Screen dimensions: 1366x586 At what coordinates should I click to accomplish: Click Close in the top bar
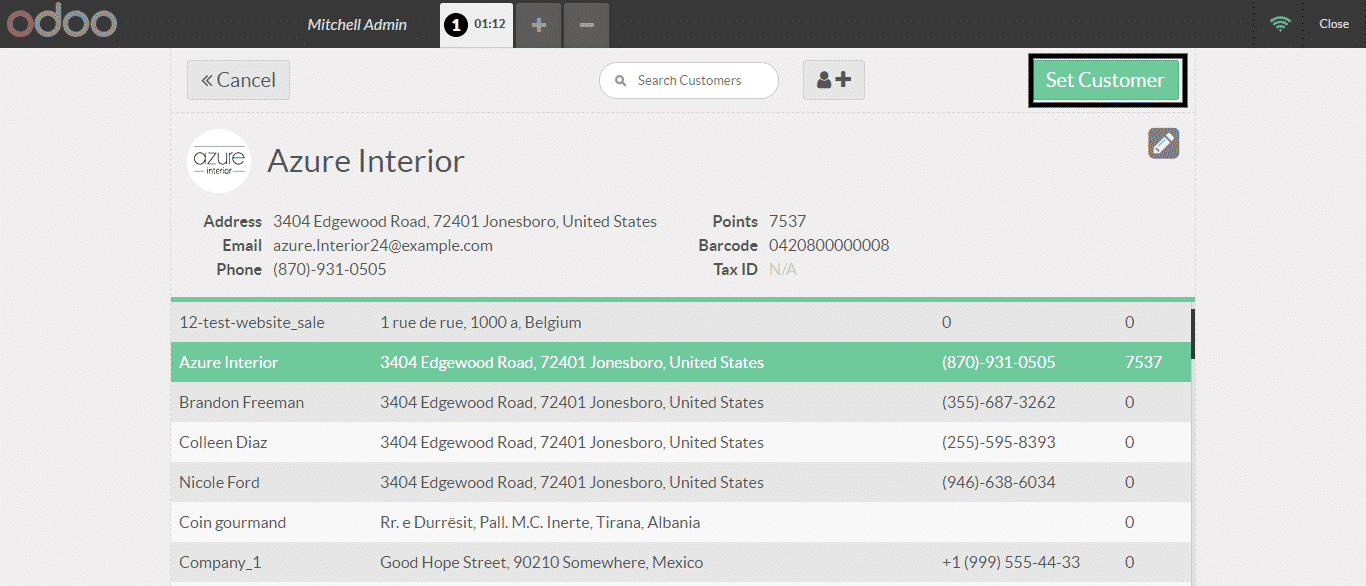click(x=1333, y=24)
